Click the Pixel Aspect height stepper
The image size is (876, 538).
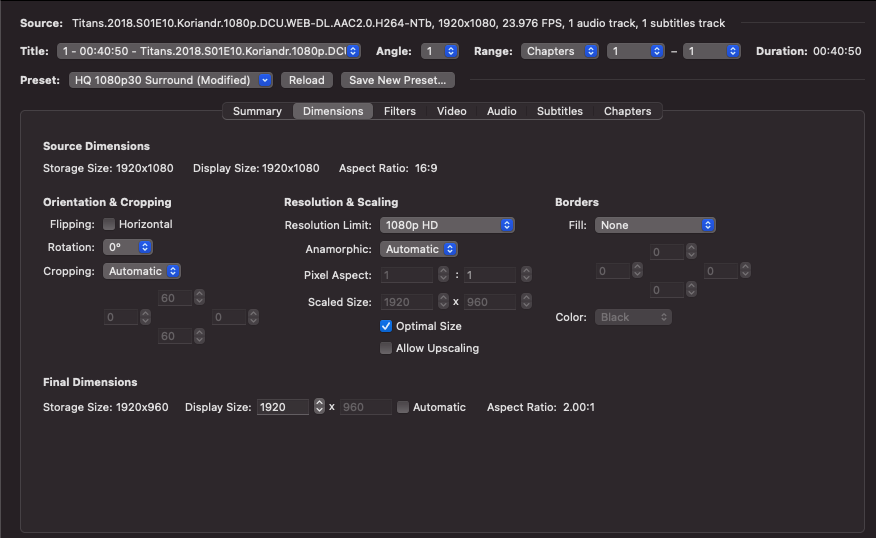(x=526, y=274)
